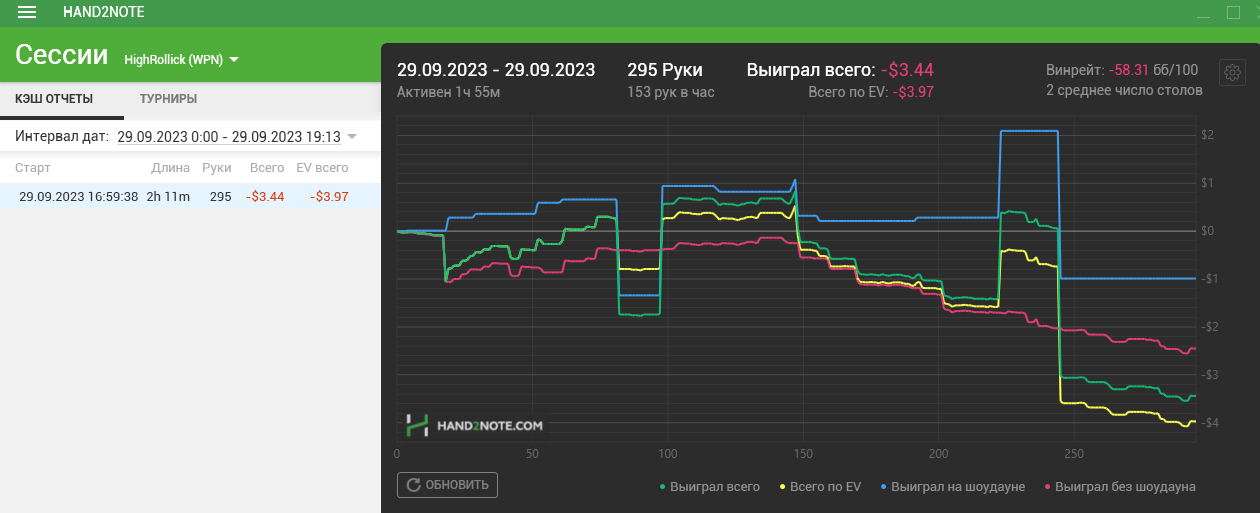Sort sessions by the Длина column
The height and width of the screenshot is (513, 1260).
tap(170, 168)
